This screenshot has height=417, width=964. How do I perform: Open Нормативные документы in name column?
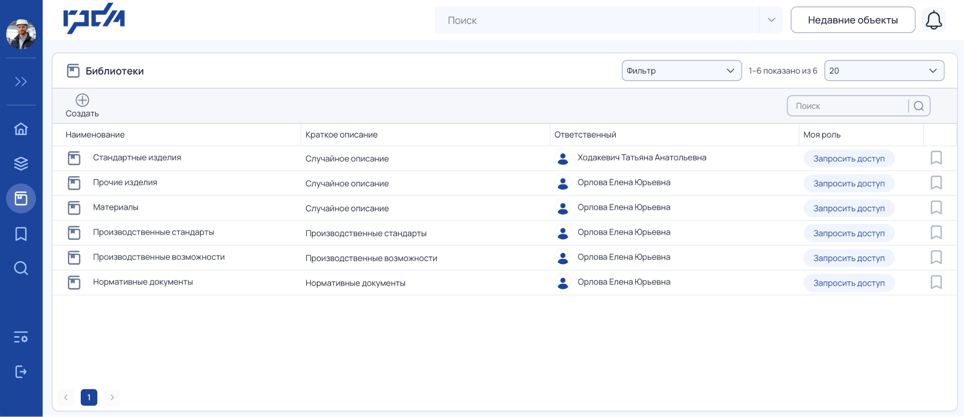pos(143,282)
